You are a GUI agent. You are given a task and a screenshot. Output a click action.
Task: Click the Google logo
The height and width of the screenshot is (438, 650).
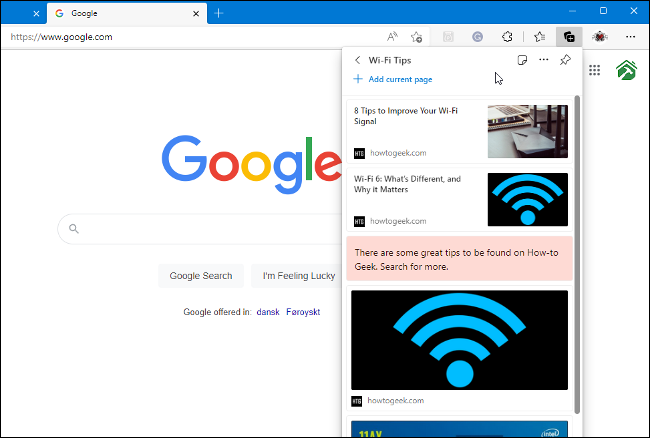click(252, 165)
